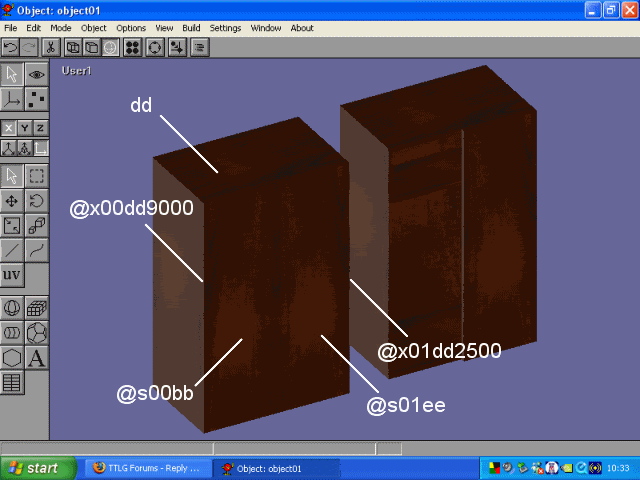Viewport: 640px width, 480px height.
Task: Click the View menu item
Action: pyautogui.click(x=164, y=28)
